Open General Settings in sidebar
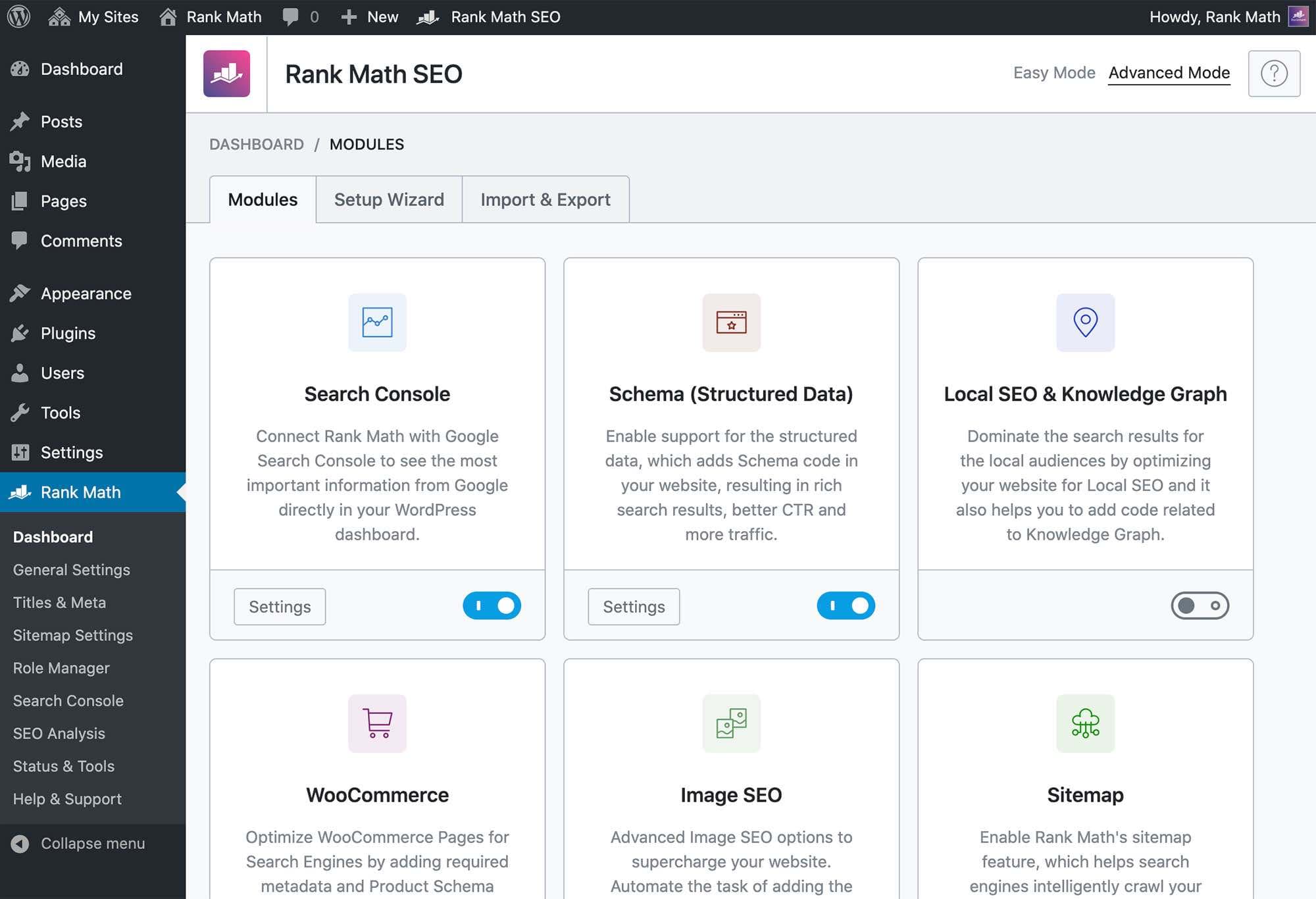 [71, 569]
